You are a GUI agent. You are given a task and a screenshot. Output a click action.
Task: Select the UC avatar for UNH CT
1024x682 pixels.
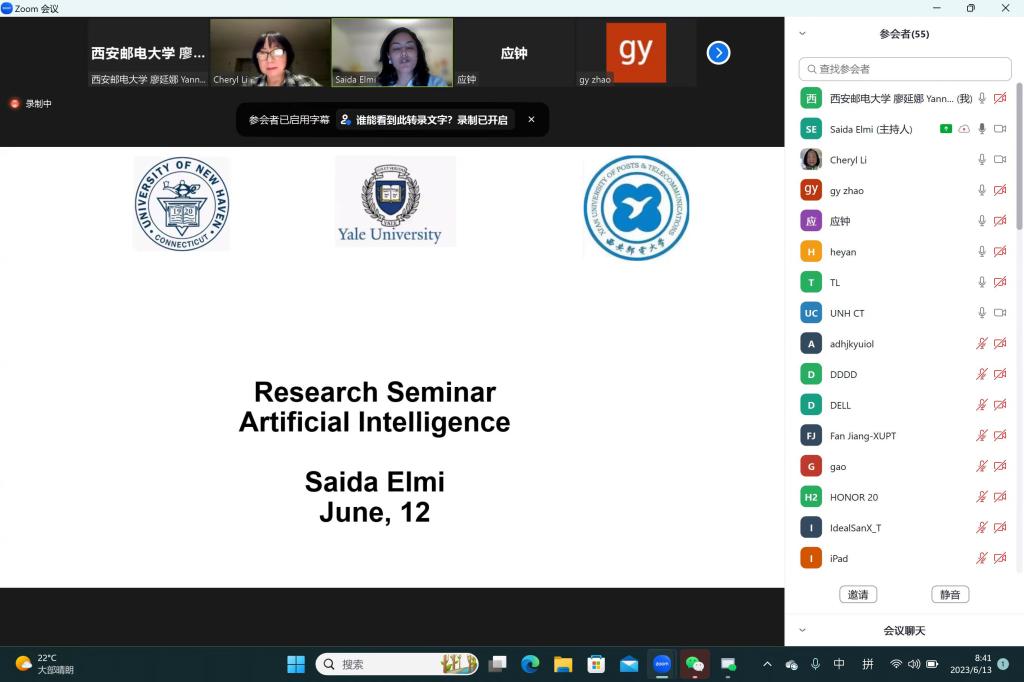tap(811, 313)
